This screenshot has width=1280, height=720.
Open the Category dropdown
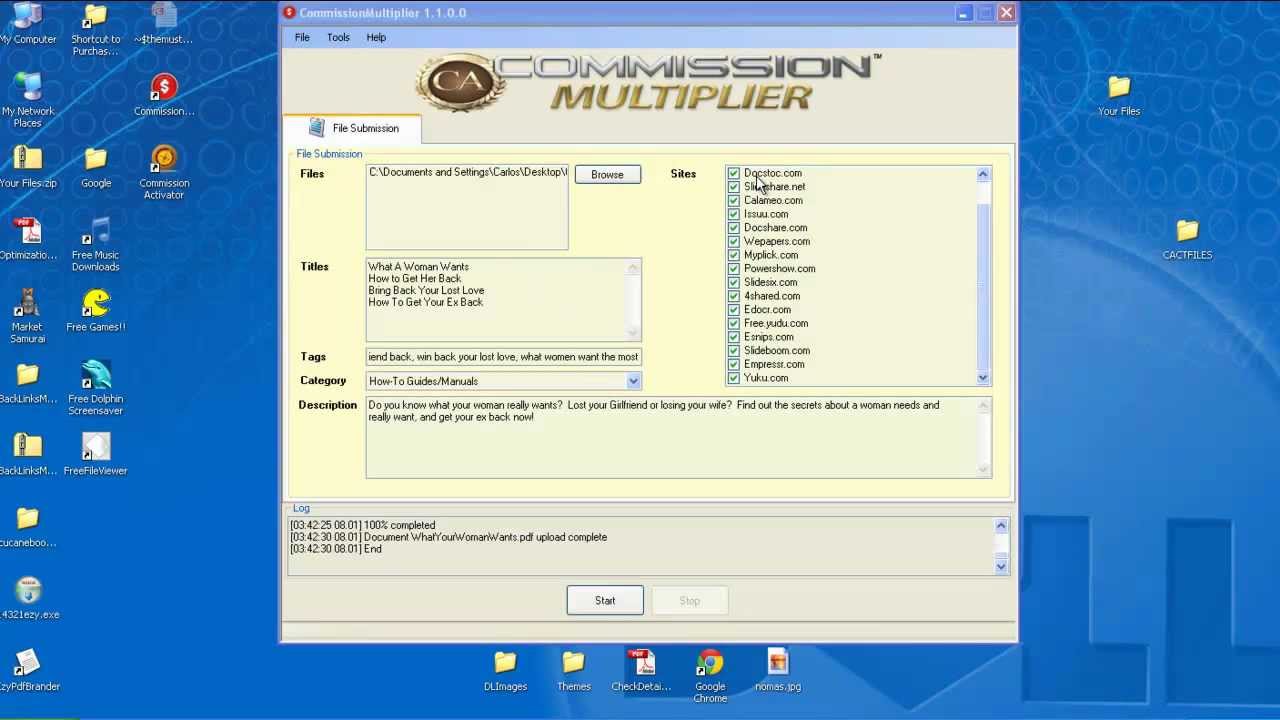[x=633, y=381]
